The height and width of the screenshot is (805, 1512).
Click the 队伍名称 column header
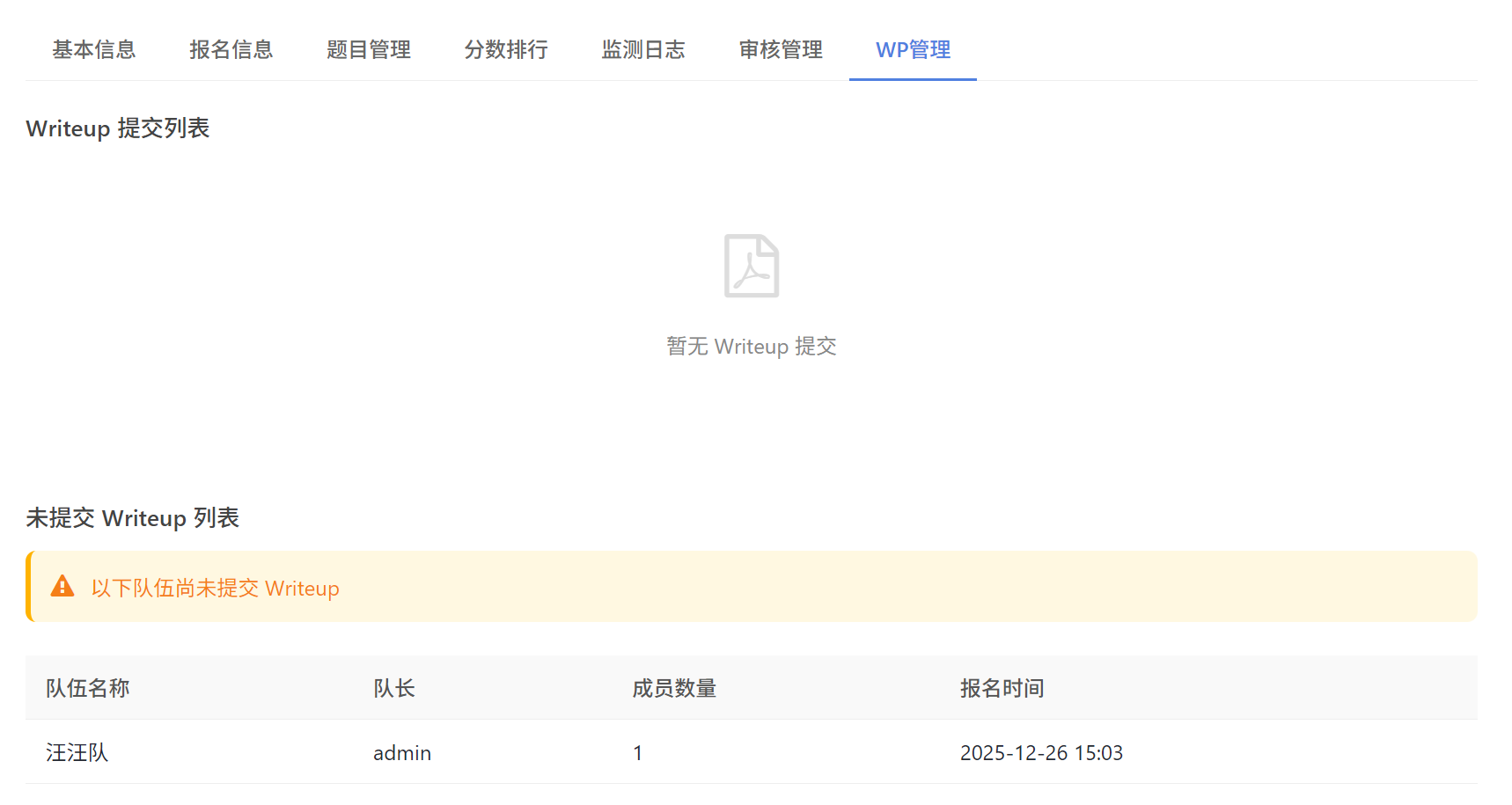87,688
